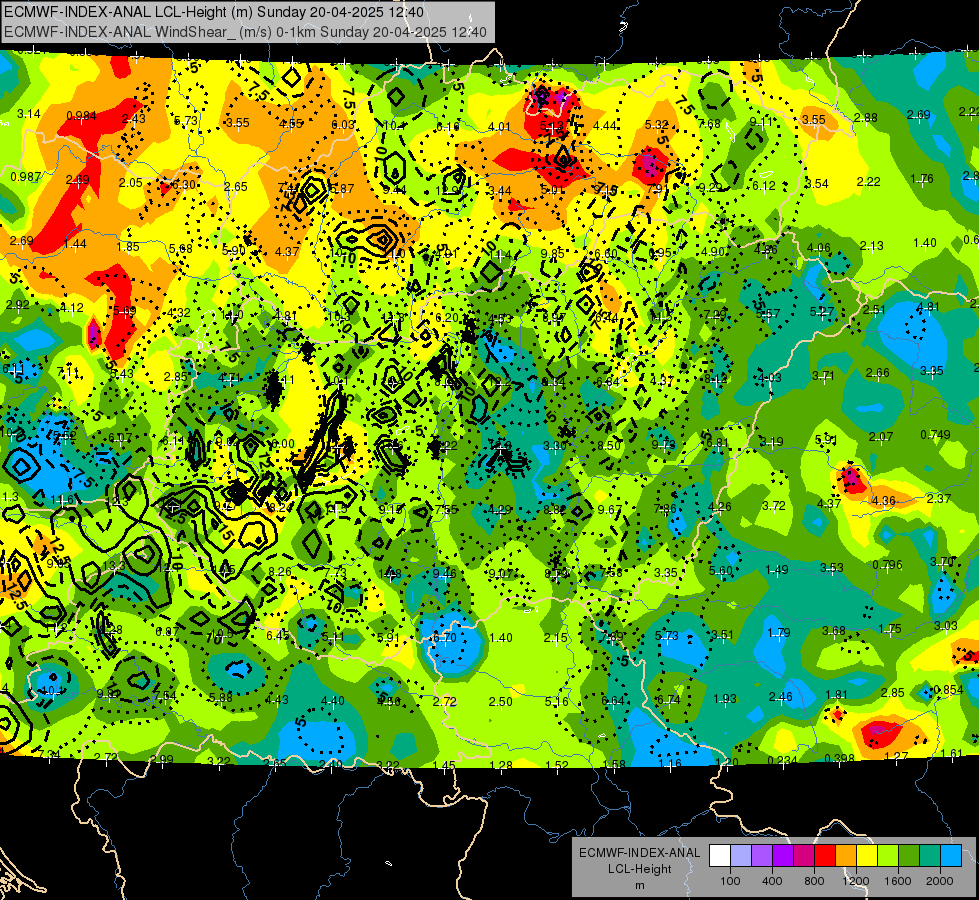Image resolution: width=979 pixels, height=900 pixels.
Task: Click the wind shear value '2.13'
Action: (871, 246)
